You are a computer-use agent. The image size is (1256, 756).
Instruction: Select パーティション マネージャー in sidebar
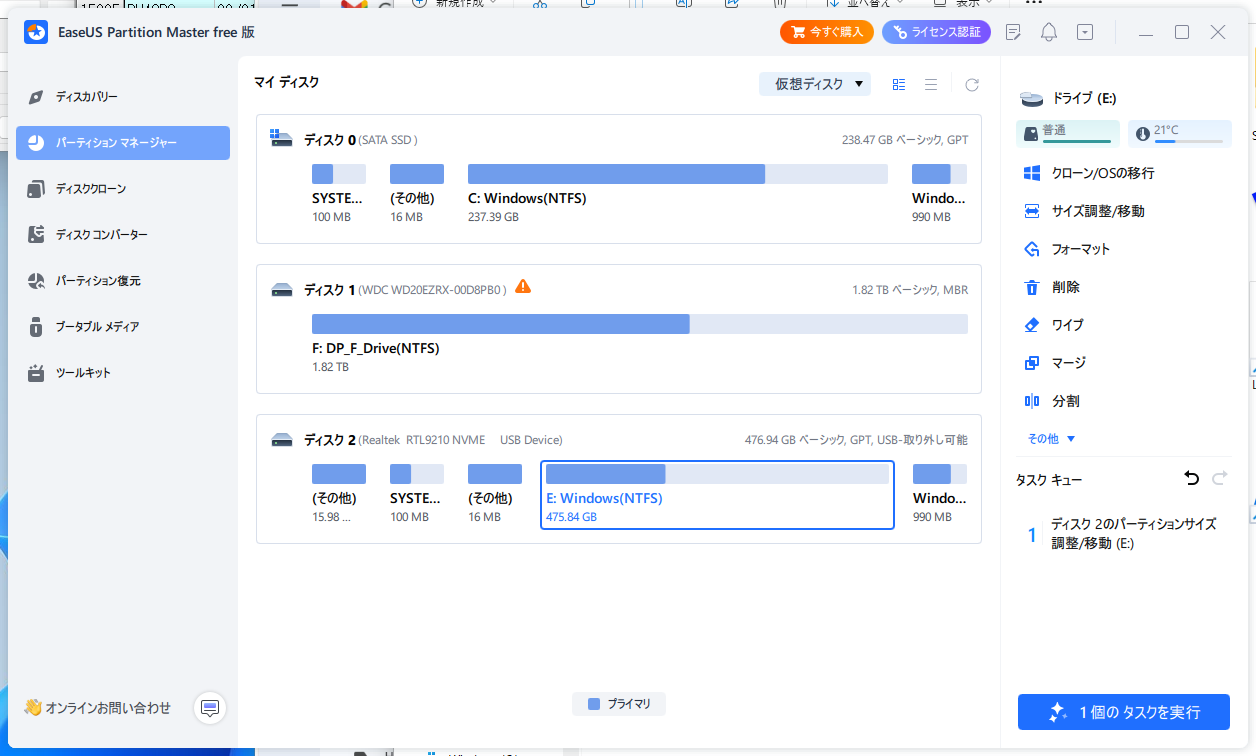point(123,143)
